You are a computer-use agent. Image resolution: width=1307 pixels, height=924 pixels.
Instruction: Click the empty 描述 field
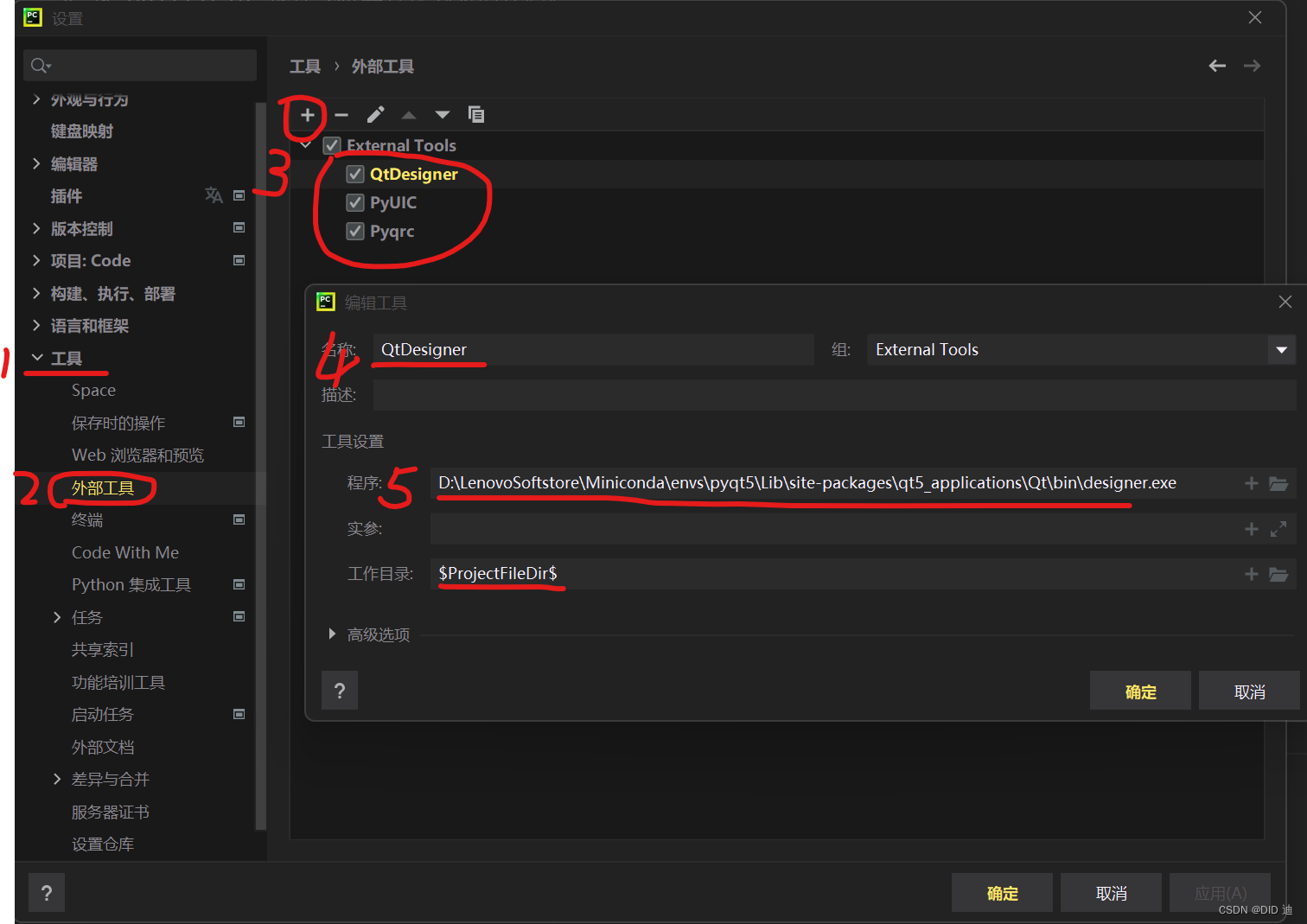pos(834,395)
